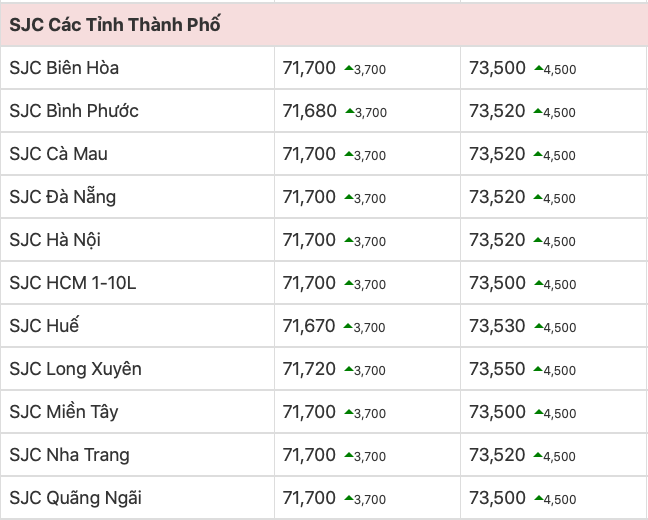This screenshot has width=648, height=520.
Task: Click the 73,500 price for SJC Quãng Ngãi
Action: (x=497, y=498)
